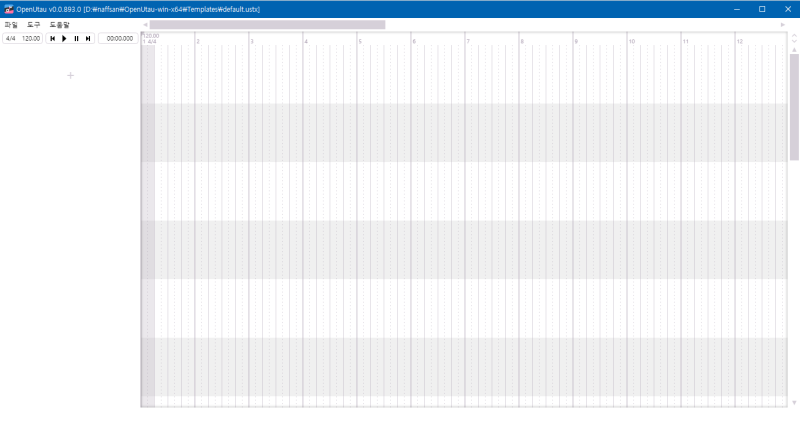Click the 4/4 time signature value
The width and height of the screenshot is (800, 421).
coord(11,38)
